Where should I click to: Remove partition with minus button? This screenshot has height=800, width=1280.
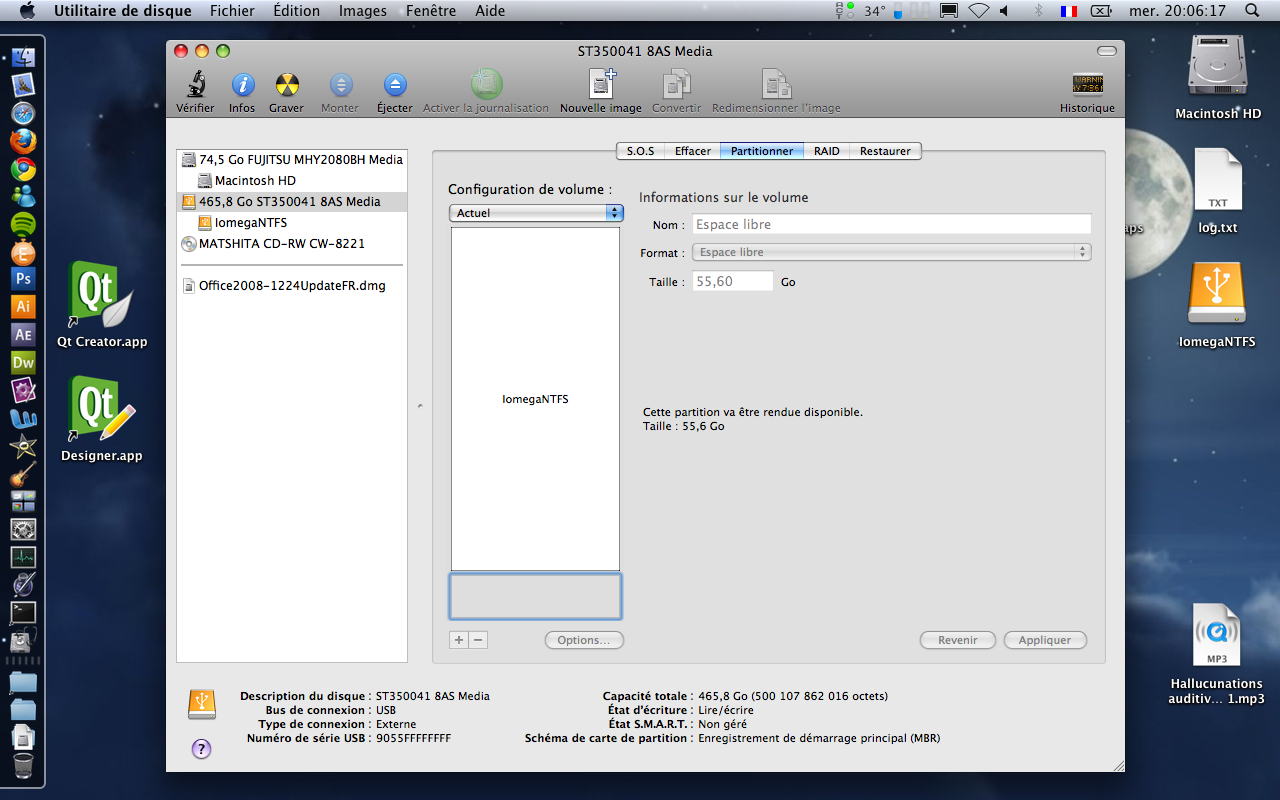coord(478,640)
